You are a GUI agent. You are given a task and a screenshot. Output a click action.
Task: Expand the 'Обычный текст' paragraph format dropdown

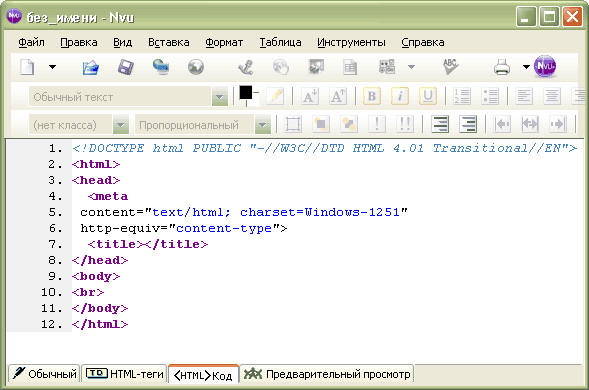click(x=220, y=97)
